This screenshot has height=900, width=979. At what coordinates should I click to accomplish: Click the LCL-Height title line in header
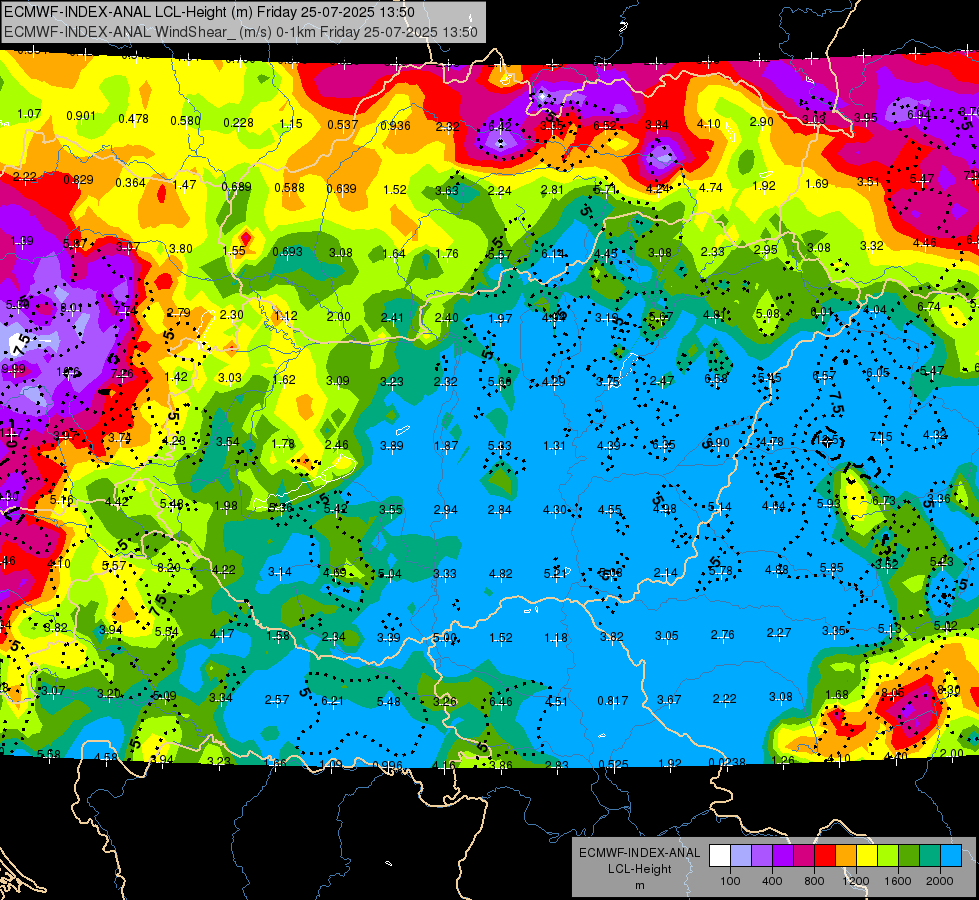209,12
